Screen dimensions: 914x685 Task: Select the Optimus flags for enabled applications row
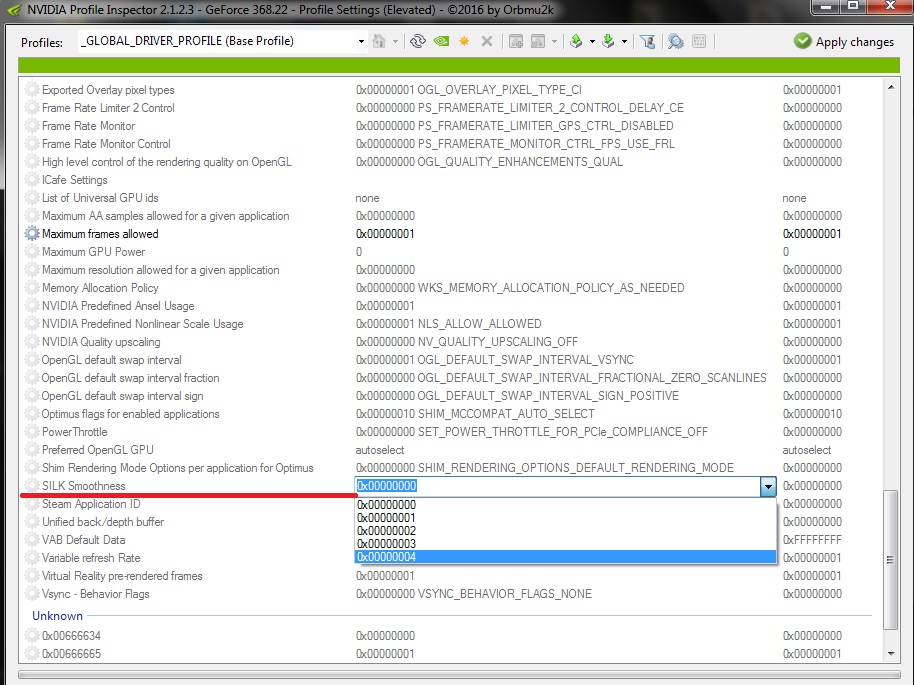[x=450, y=414]
